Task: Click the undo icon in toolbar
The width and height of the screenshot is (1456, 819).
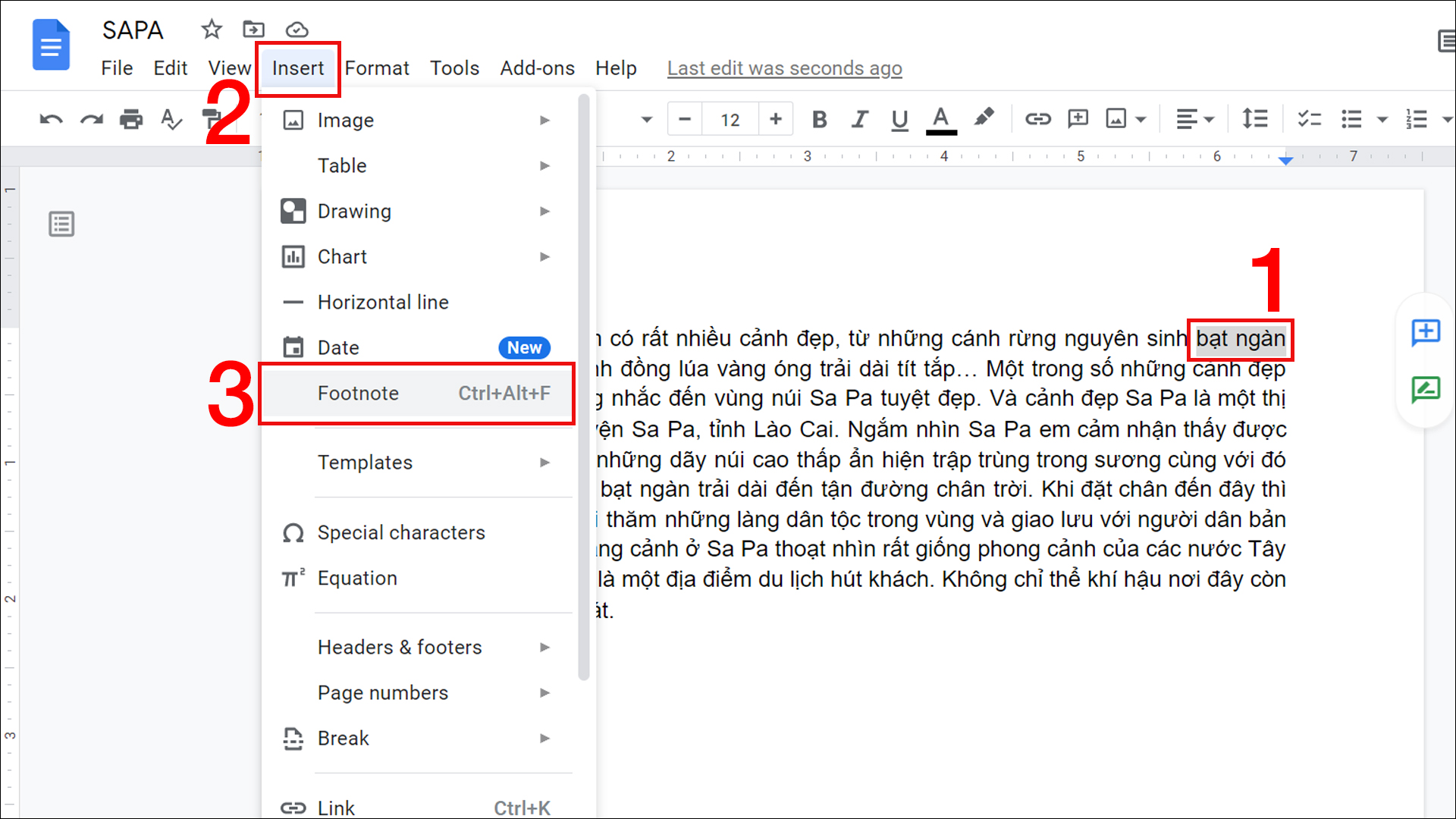Action: click(x=51, y=119)
